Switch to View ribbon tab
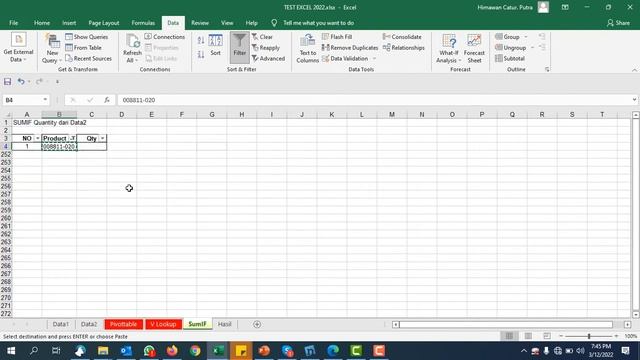 point(227,23)
